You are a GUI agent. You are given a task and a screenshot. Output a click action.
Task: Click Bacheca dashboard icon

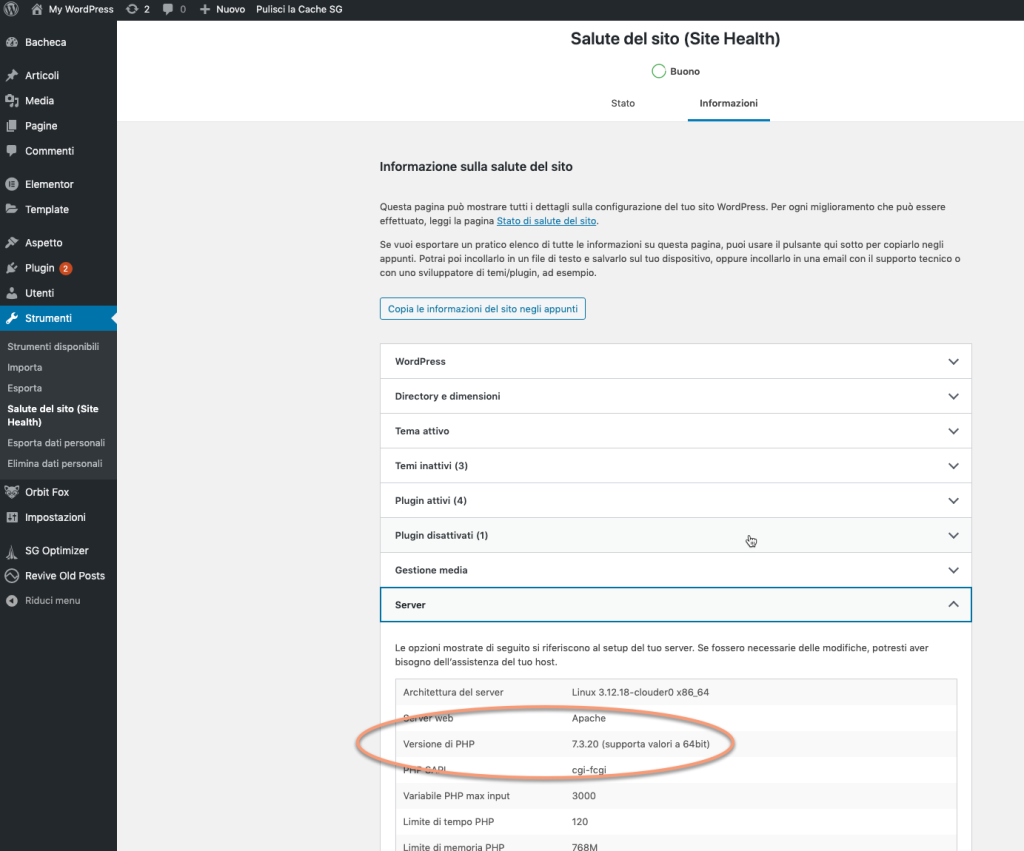pyautogui.click(x=12, y=42)
